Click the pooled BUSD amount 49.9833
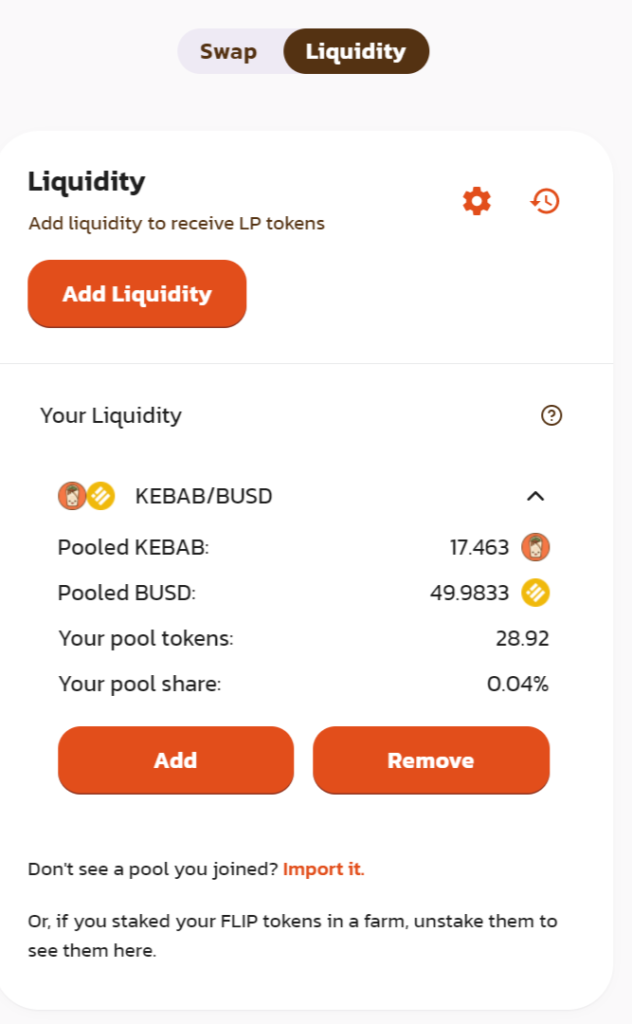The width and height of the screenshot is (632, 1024). [x=470, y=593]
